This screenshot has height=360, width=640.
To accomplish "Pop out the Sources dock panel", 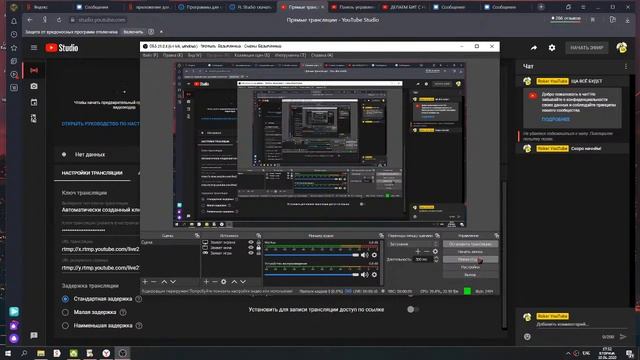I will pyautogui.click(x=258, y=236).
